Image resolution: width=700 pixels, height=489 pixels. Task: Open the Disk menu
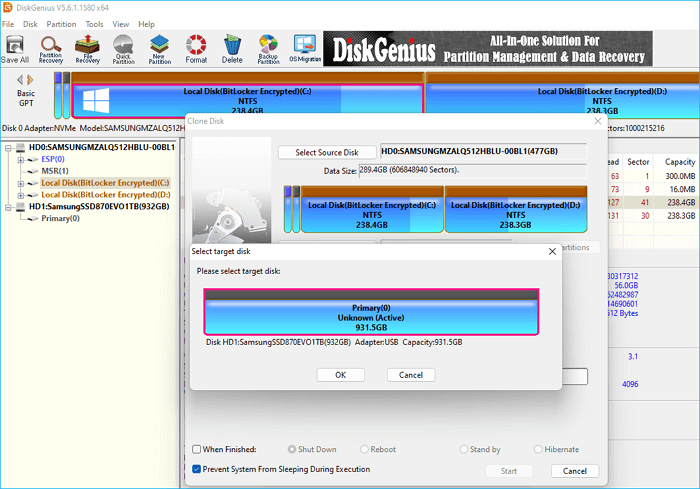(x=30, y=24)
